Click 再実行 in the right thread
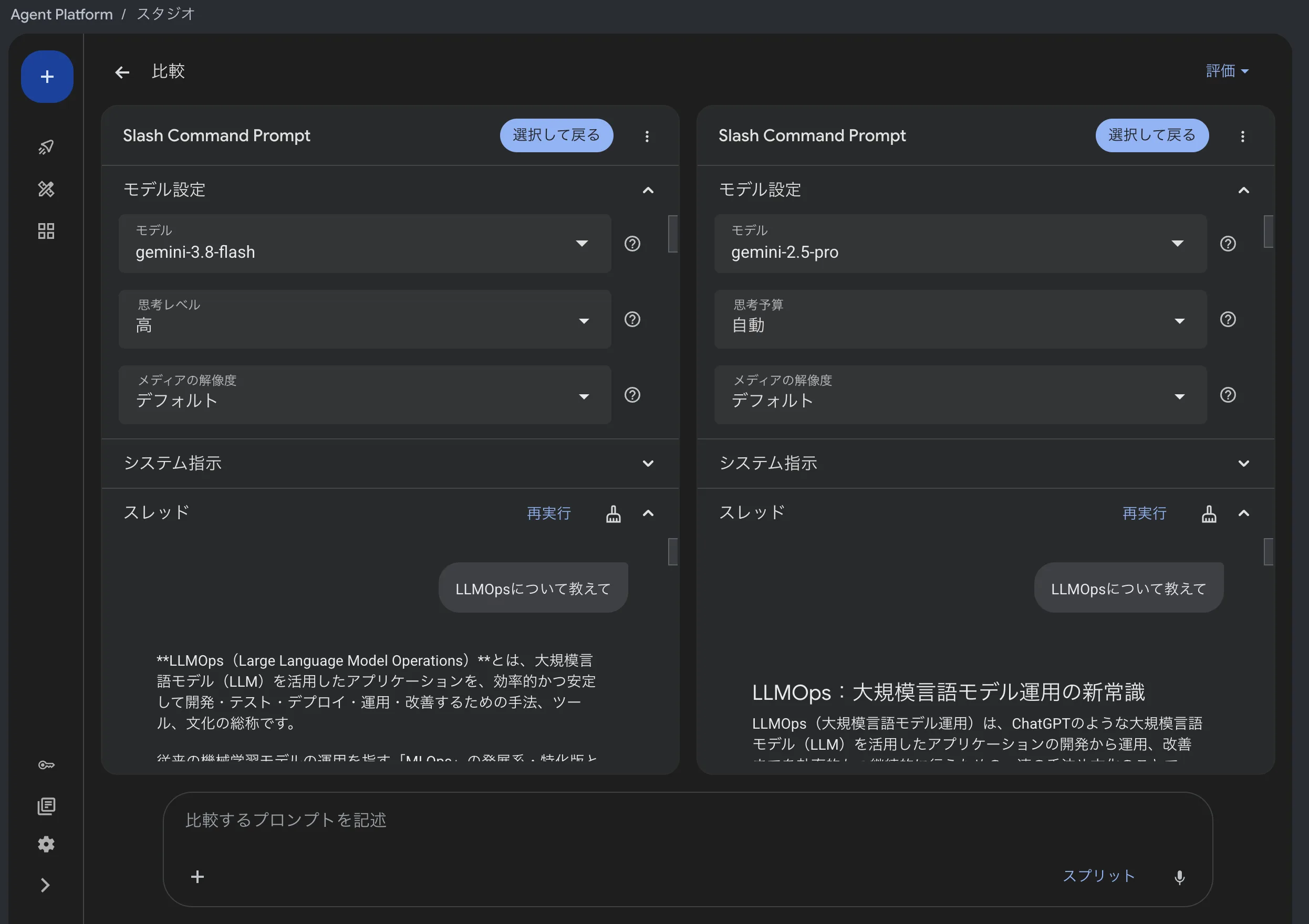This screenshot has height=924, width=1309. [x=1144, y=513]
